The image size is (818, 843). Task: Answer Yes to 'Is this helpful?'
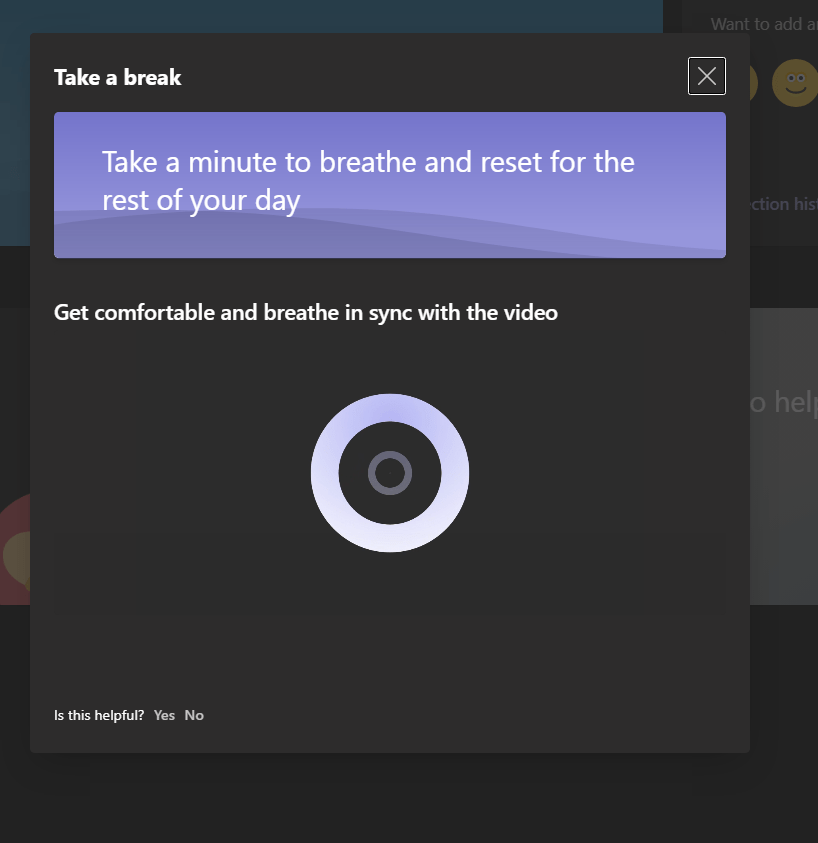click(x=164, y=715)
